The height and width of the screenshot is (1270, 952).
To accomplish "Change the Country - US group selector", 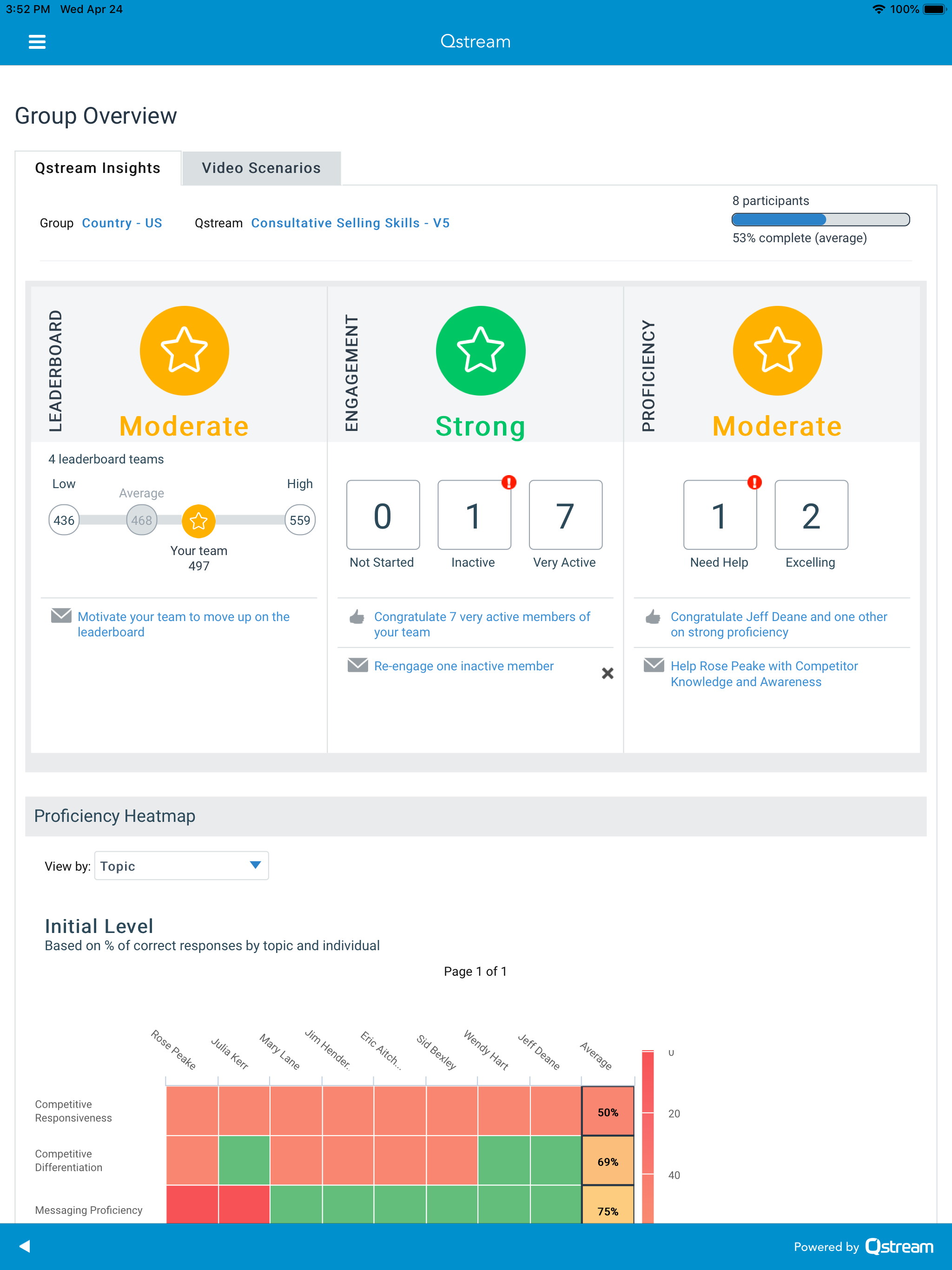I will click(122, 223).
